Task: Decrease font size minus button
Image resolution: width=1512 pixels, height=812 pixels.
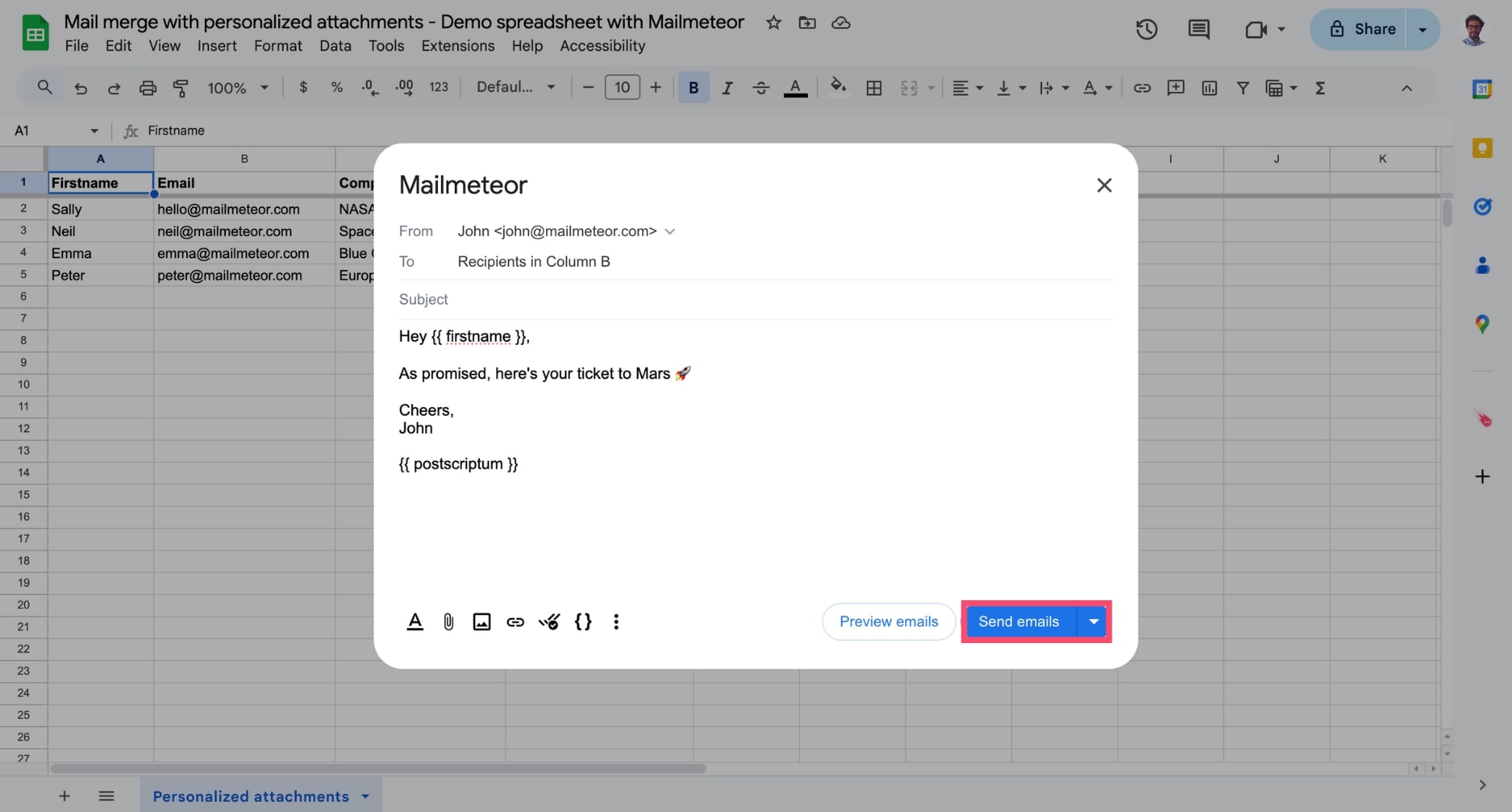Action: (588, 87)
